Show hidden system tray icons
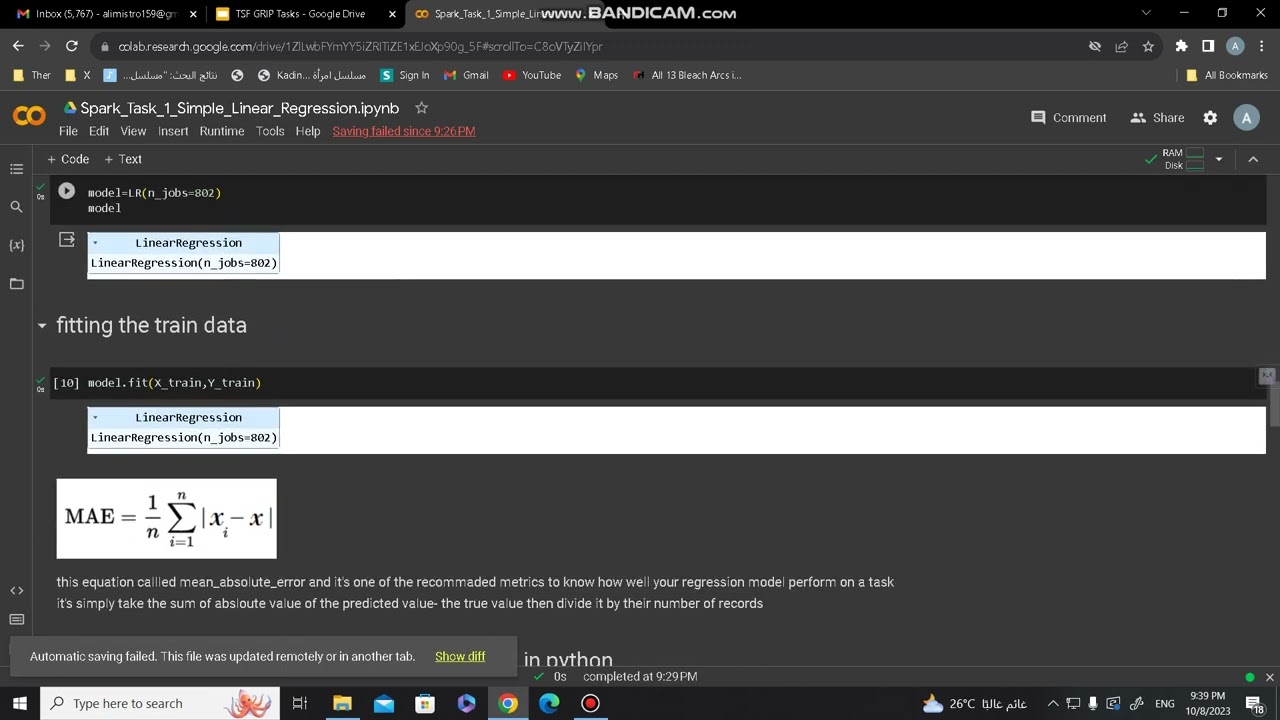Image resolution: width=1280 pixels, height=720 pixels. [1052, 703]
